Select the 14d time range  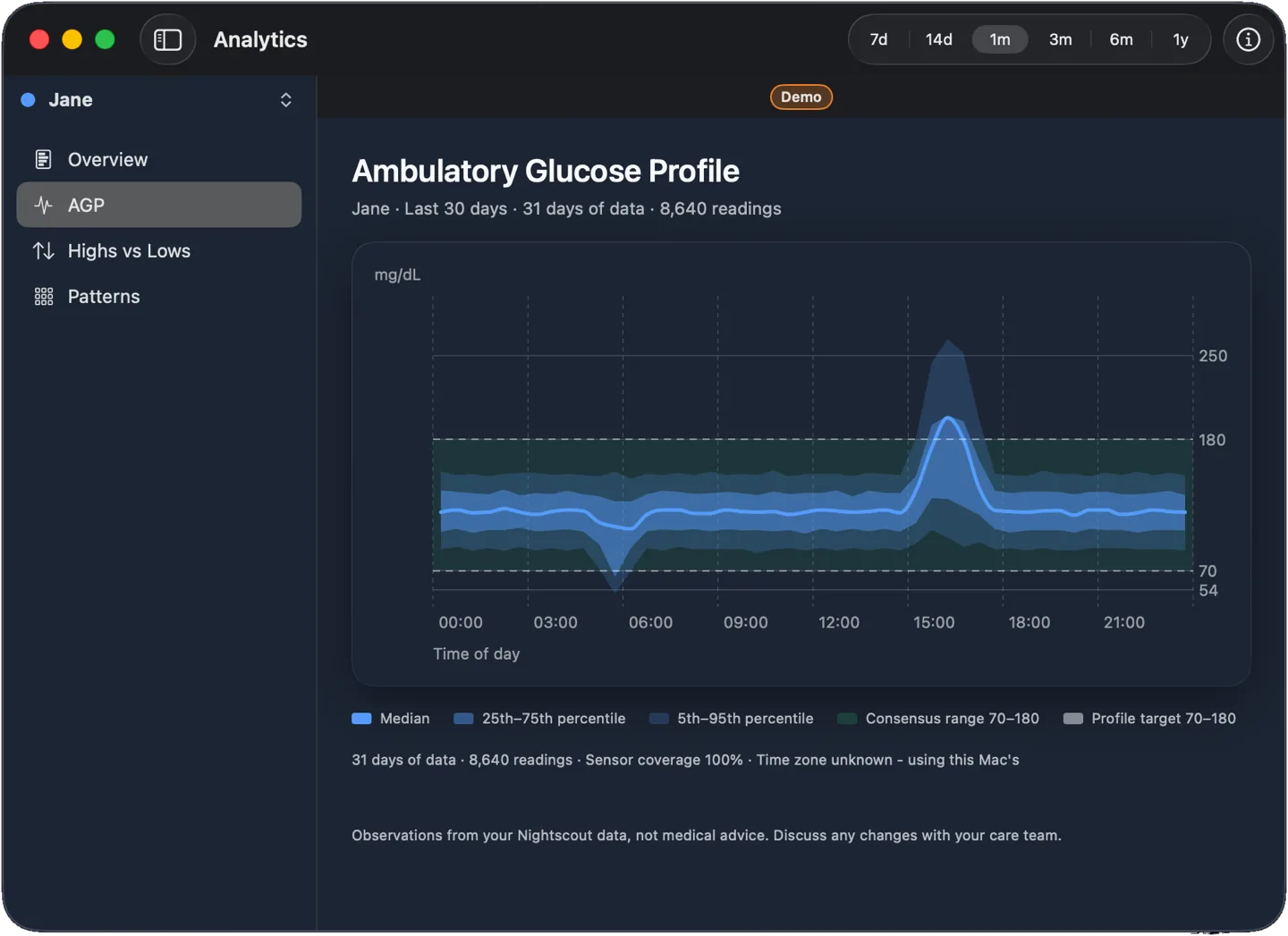[x=938, y=39]
